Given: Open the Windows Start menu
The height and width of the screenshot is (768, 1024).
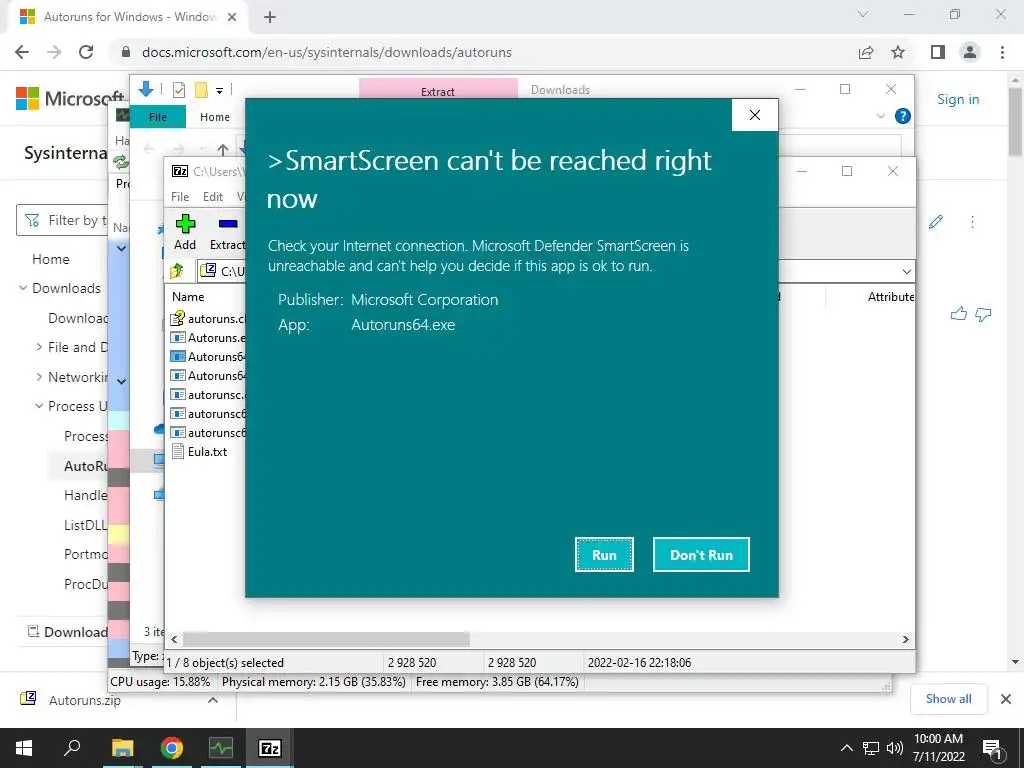Looking at the screenshot, I should click(x=24, y=748).
